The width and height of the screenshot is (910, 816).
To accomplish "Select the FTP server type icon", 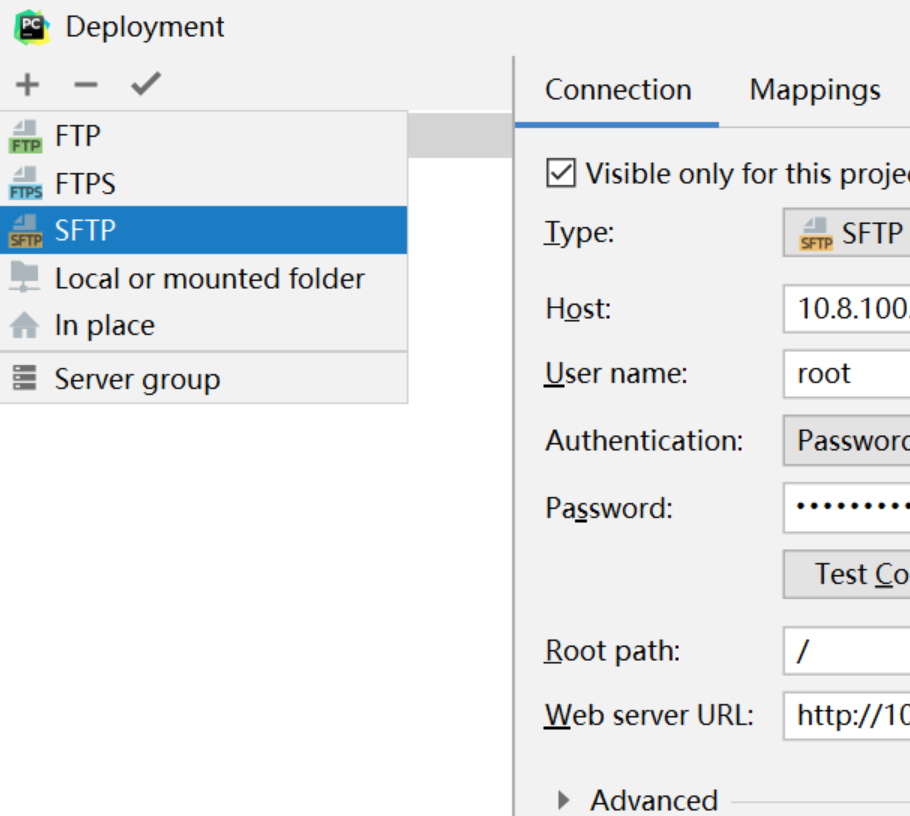I will 25,136.
